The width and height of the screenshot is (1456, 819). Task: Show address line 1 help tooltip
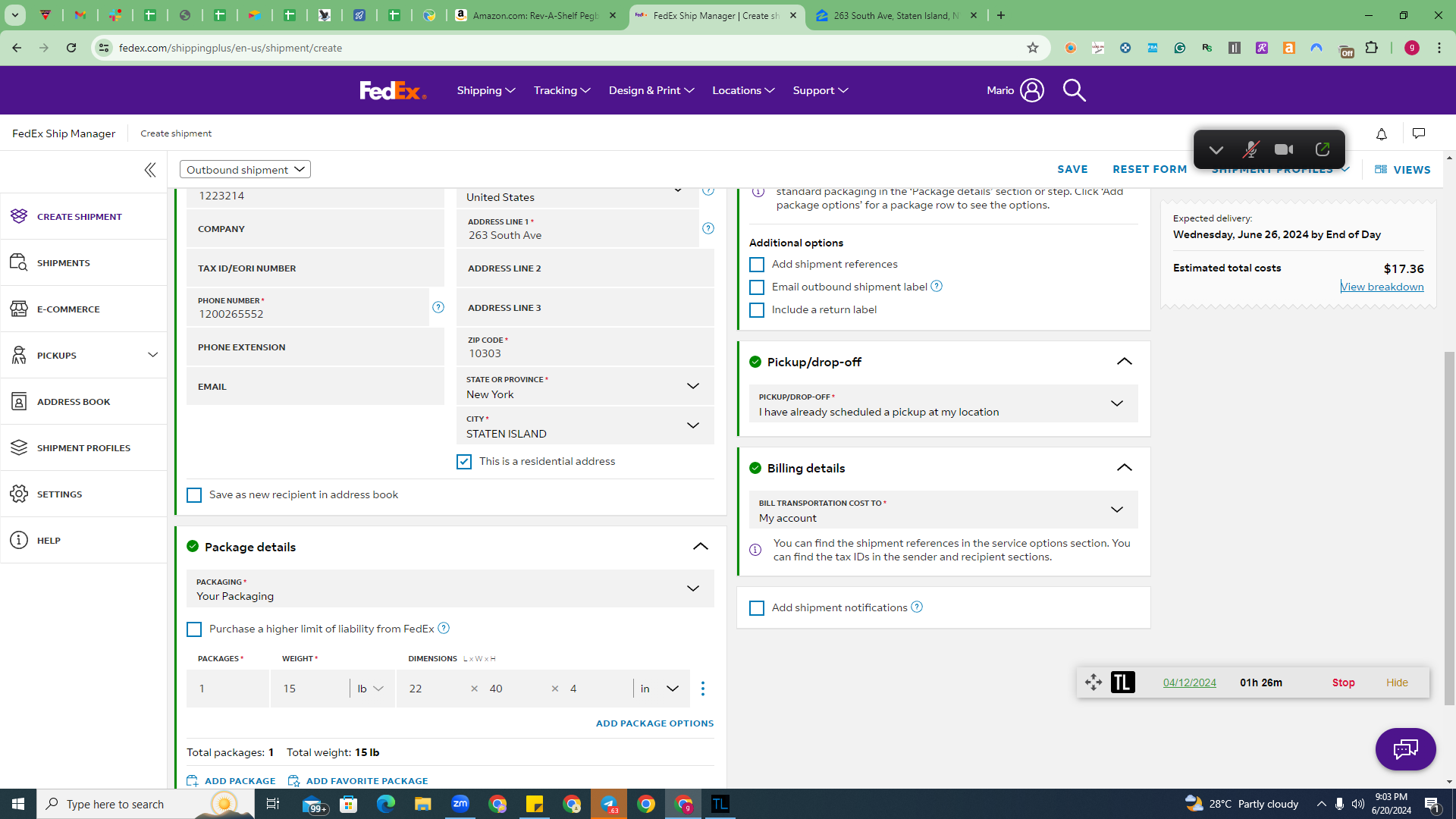pyautogui.click(x=708, y=228)
